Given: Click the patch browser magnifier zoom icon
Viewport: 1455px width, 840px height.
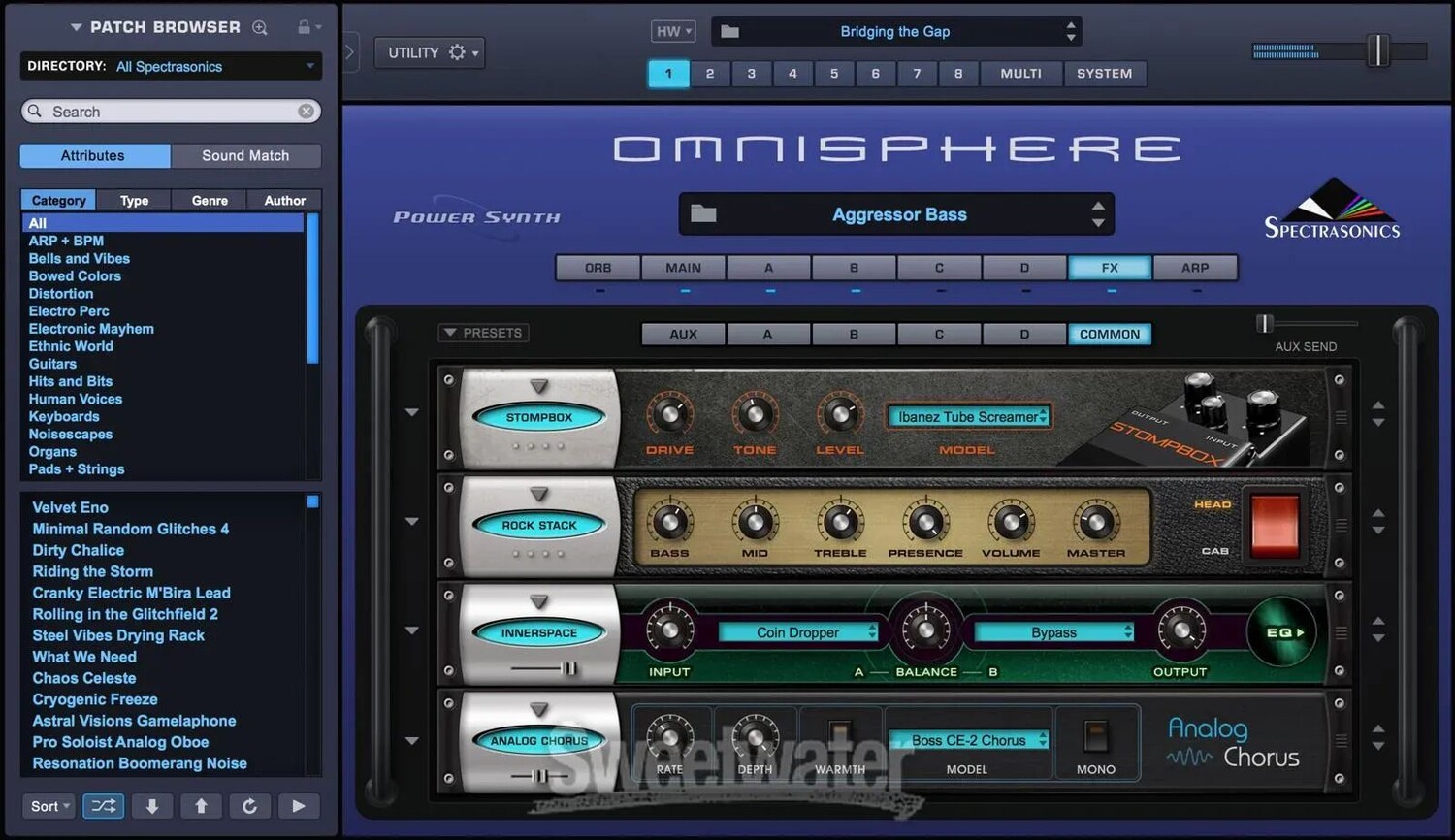Looking at the screenshot, I should (260, 27).
